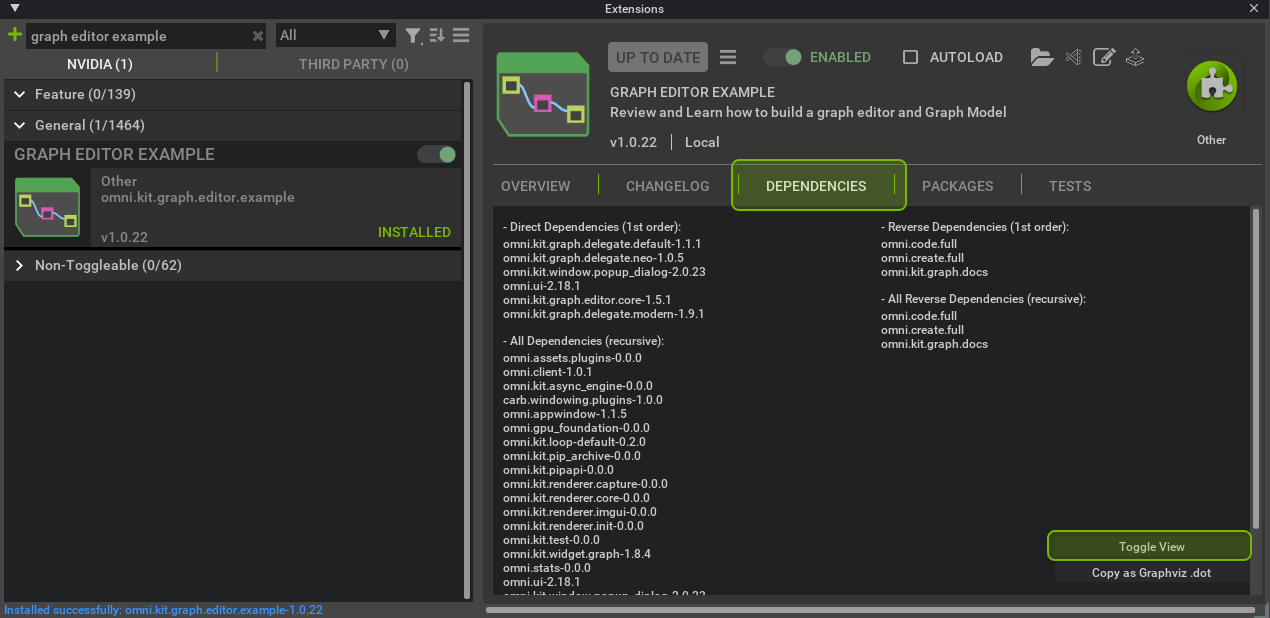Click omni.assets.plugins-0.0.0 entry
1270x618 pixels.
click(x=572, y=358)
